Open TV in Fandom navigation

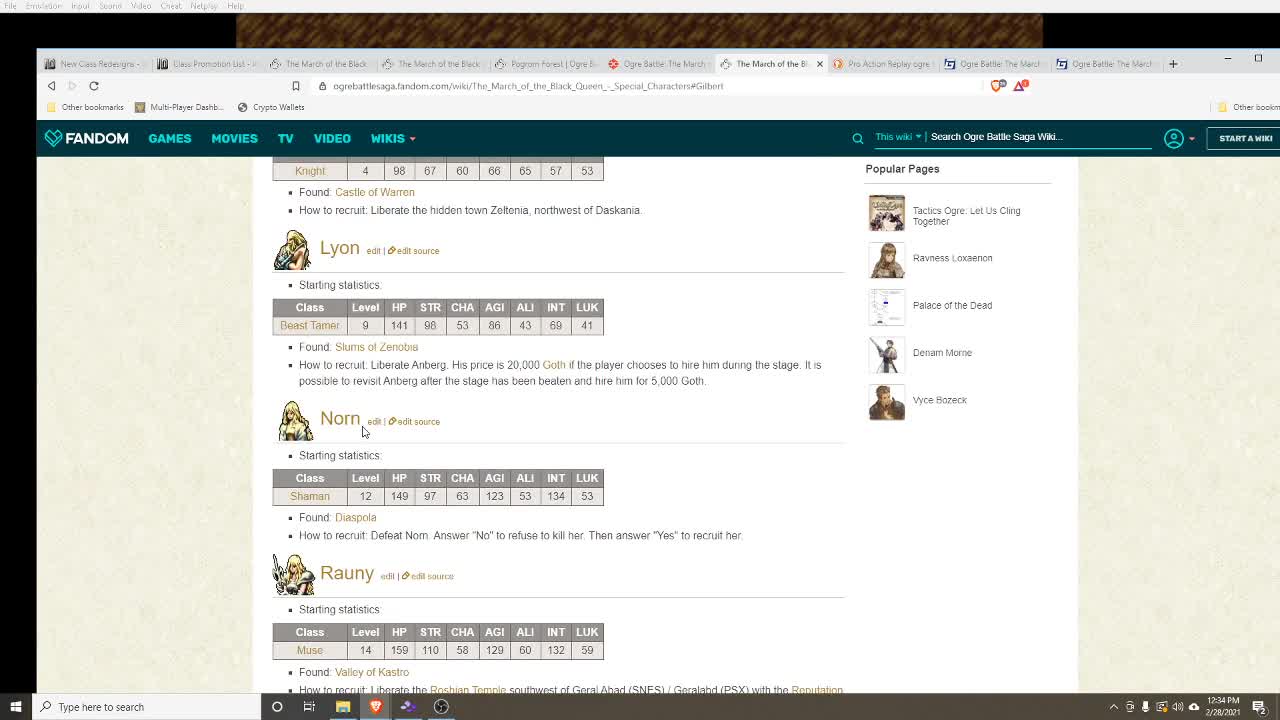pyautogui.click(x=285, y=138)
